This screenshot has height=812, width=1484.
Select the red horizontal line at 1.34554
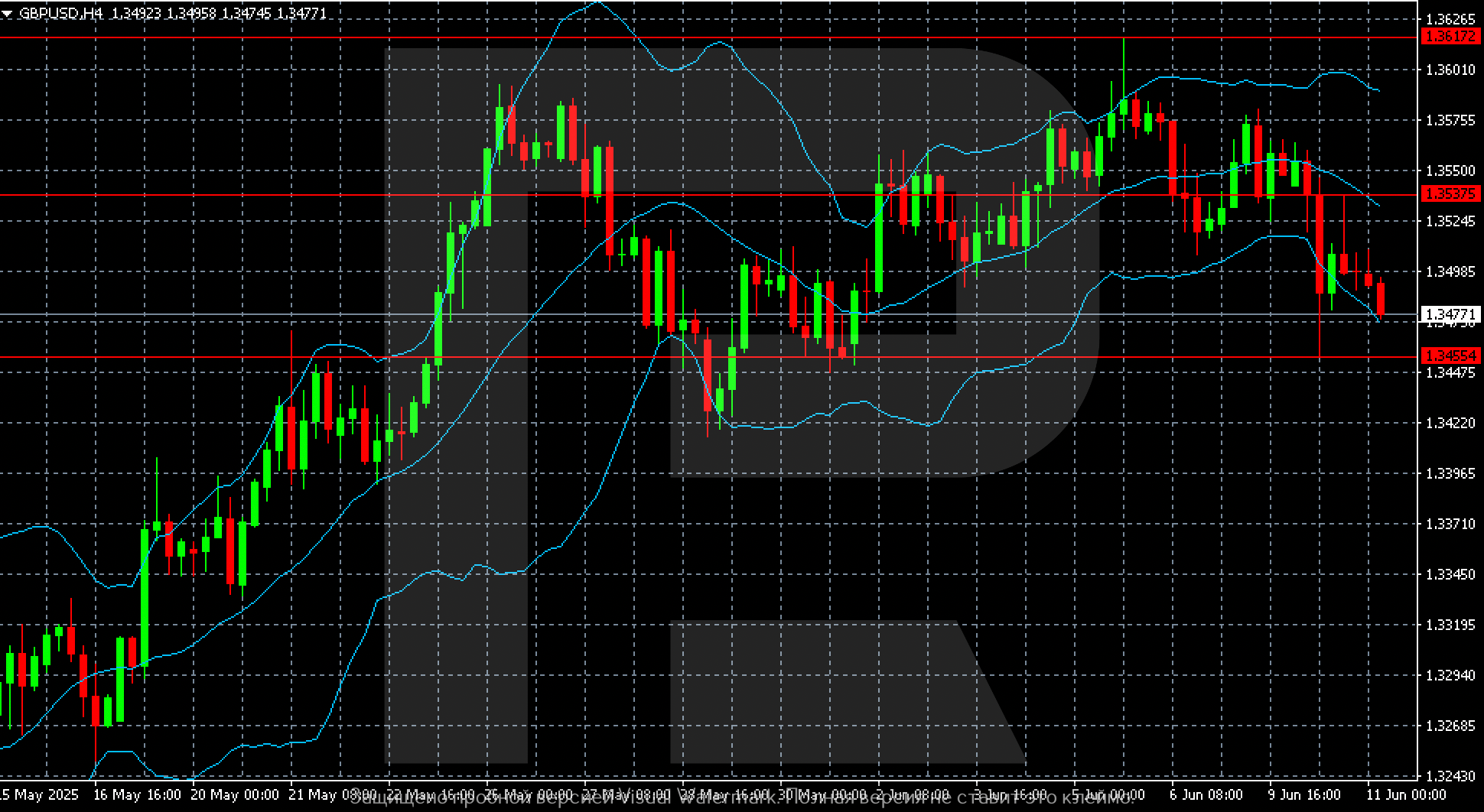click(x=708, y=357)
